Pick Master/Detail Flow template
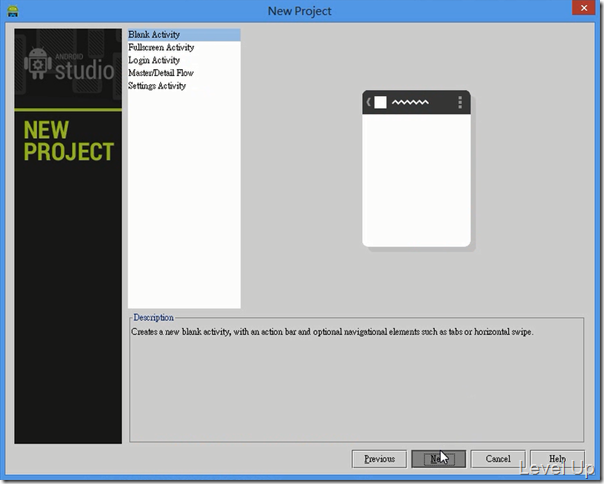This screenshot has width=604, height=484. 184,73
